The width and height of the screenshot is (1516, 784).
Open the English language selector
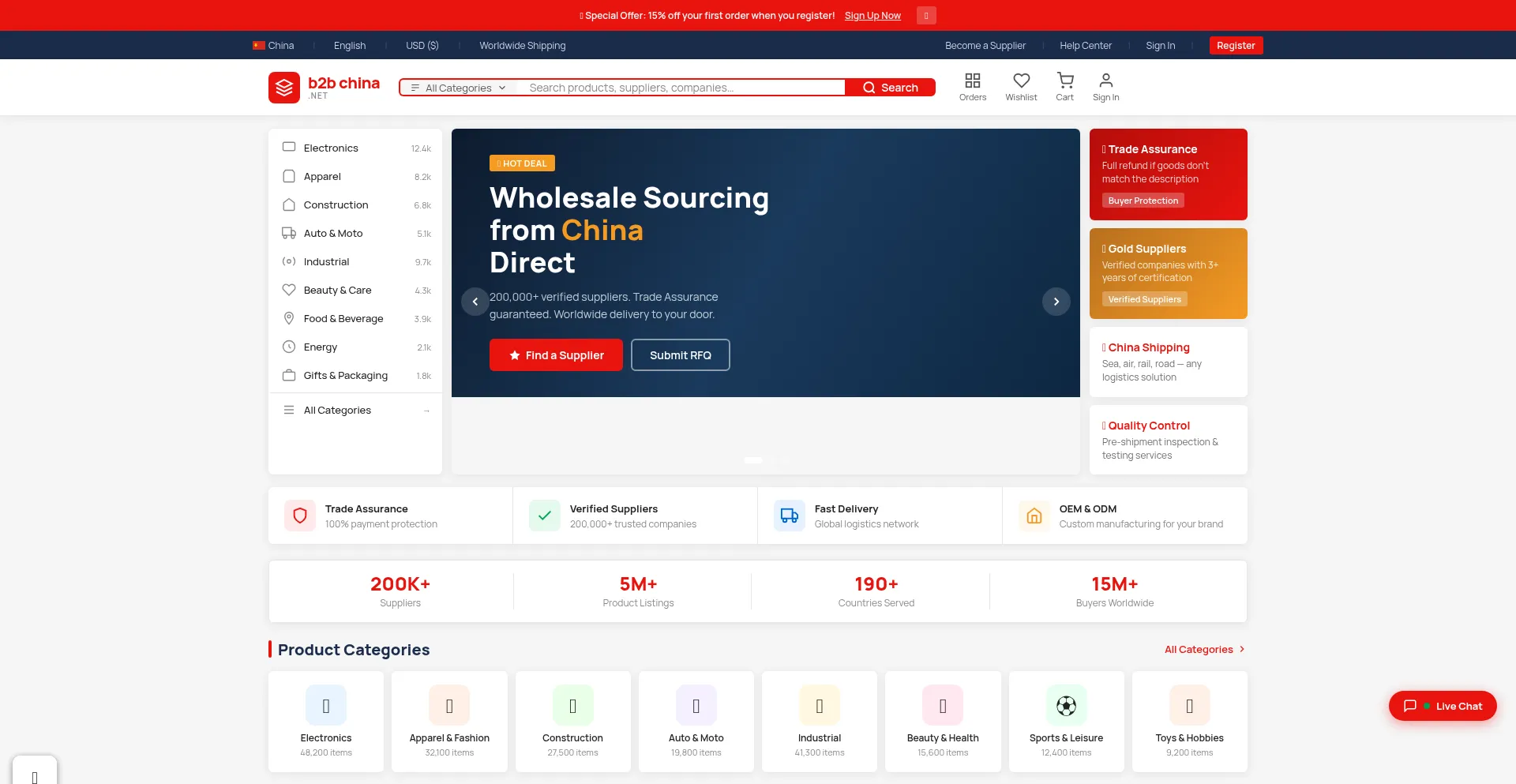click(350, 45)
